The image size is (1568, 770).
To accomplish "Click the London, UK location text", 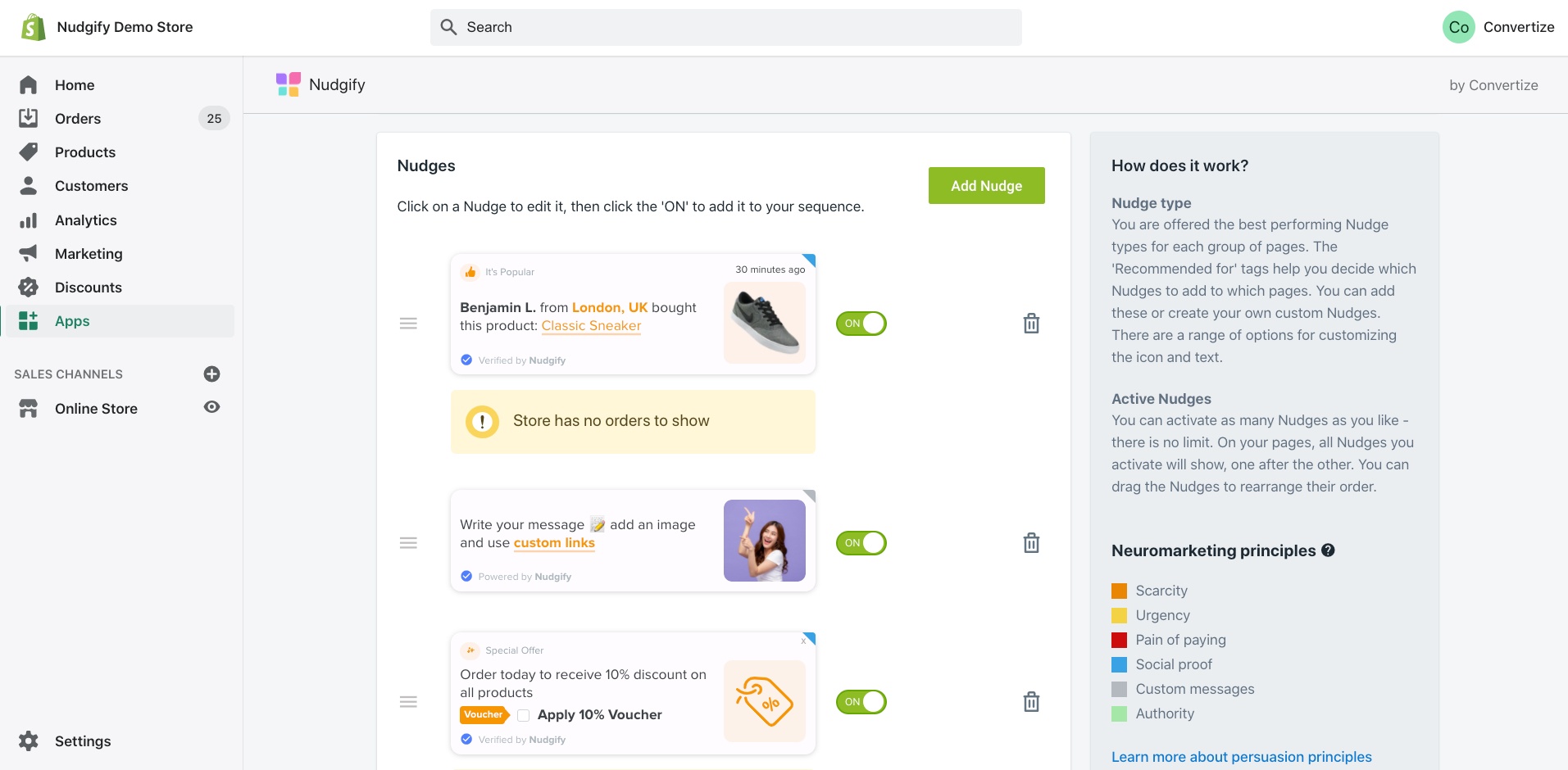I will pyautogui.click(x=610, y=307).
